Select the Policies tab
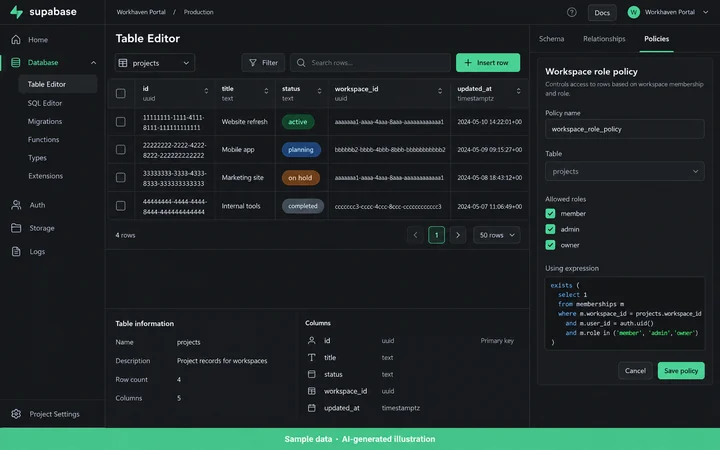 (656, 39)
